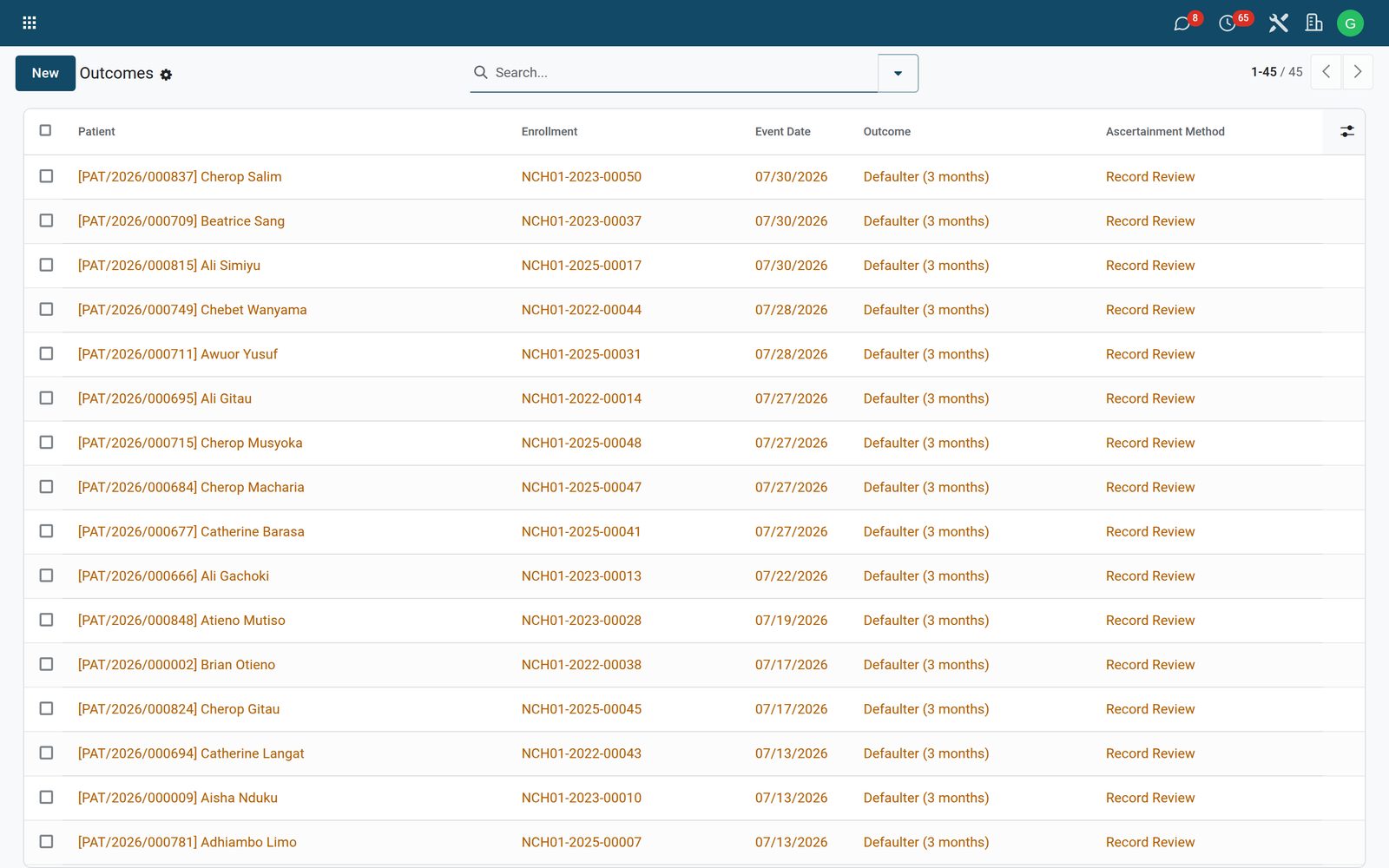
Task: Click 07/22/2026 date for Ali Gachoki
Action: 791,575
